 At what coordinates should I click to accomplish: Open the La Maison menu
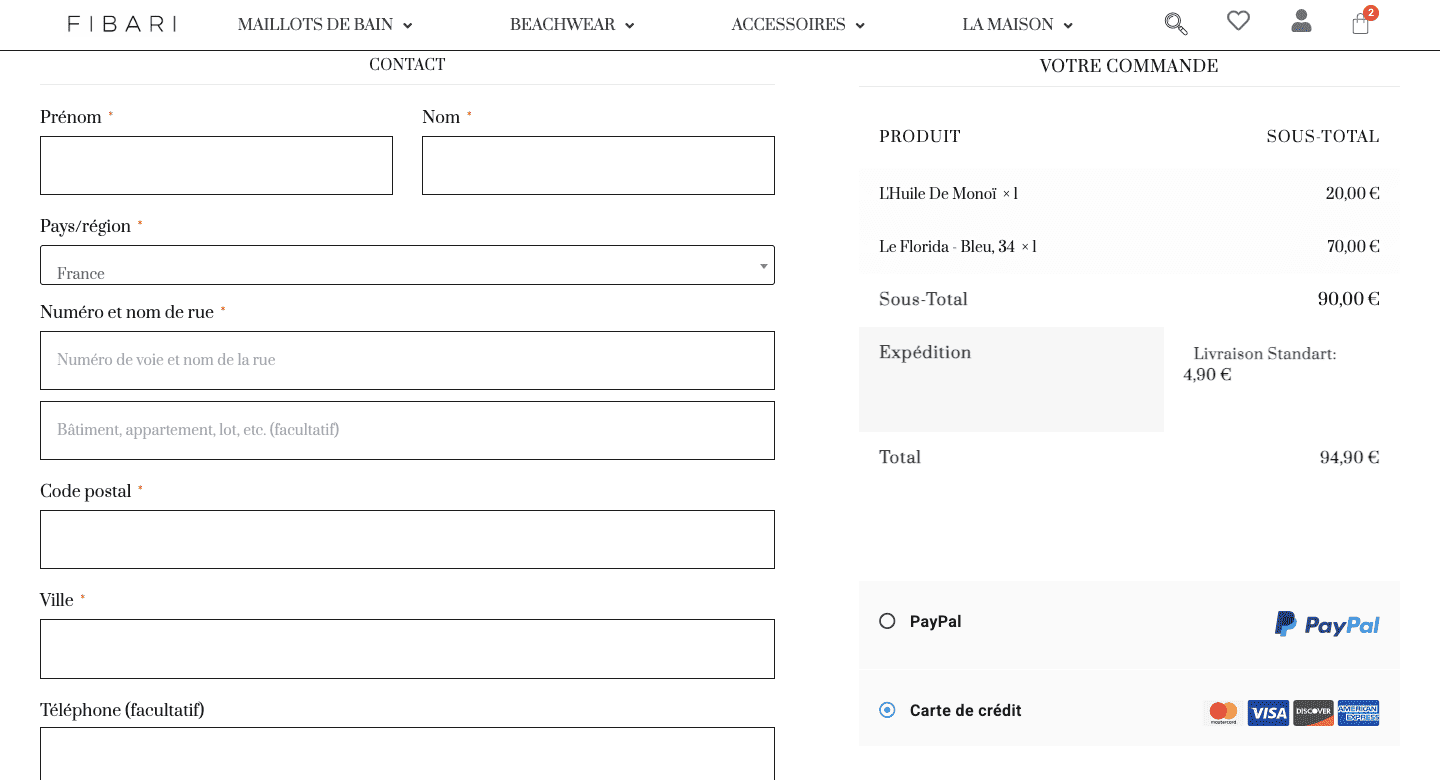coord(1017,25)
